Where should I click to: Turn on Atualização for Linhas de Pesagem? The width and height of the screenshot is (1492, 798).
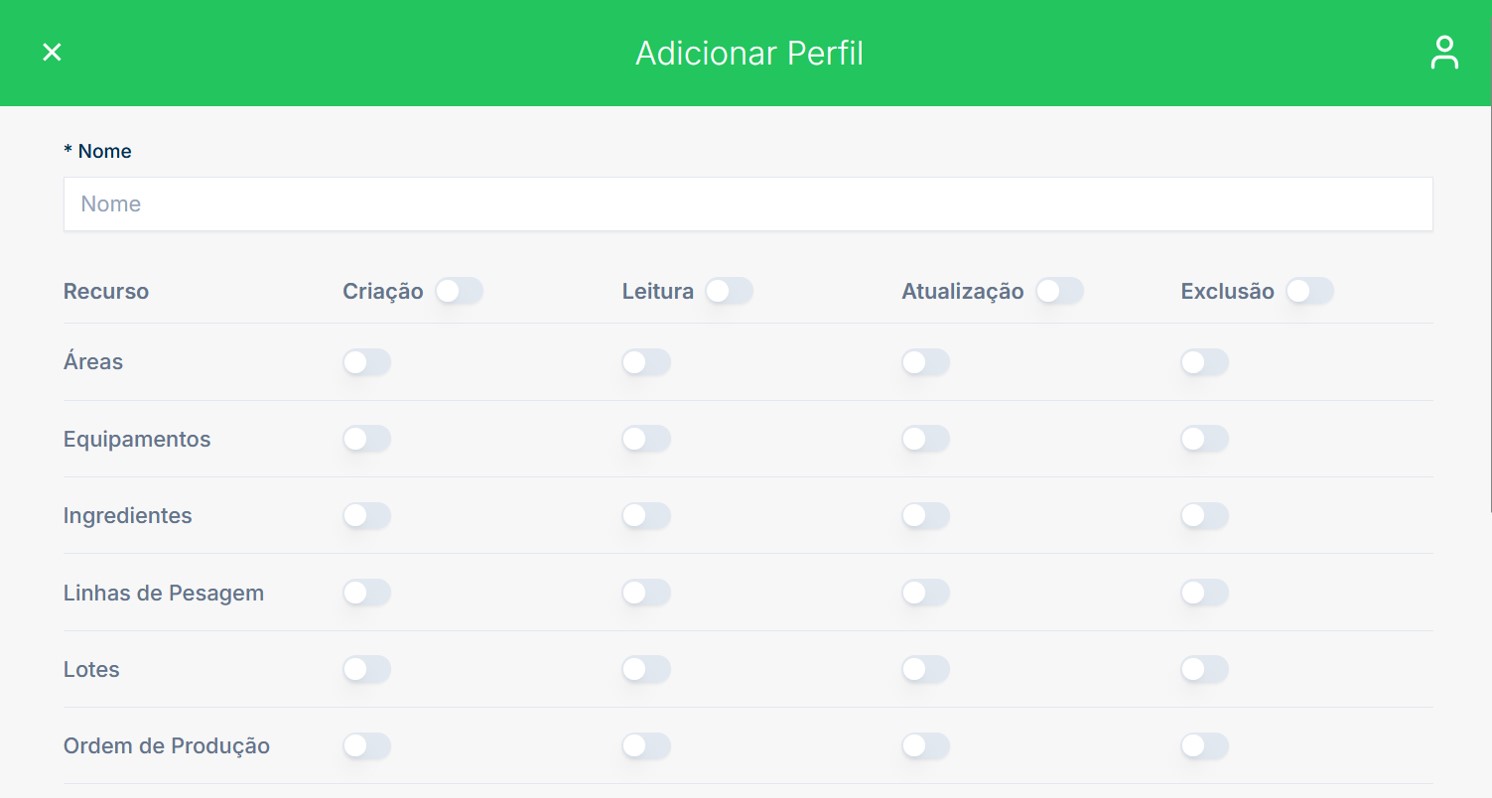[925, 593]
